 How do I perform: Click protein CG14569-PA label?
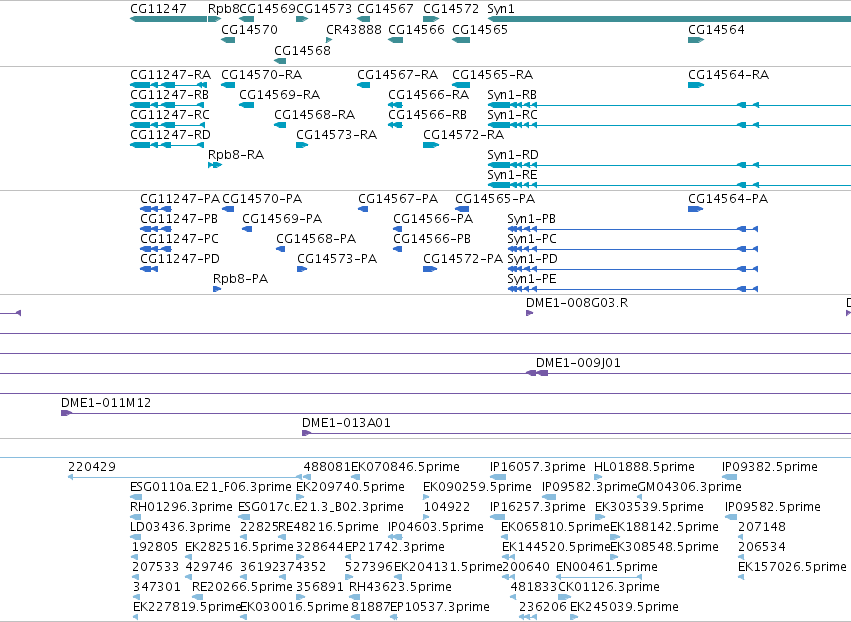point(282,219)
